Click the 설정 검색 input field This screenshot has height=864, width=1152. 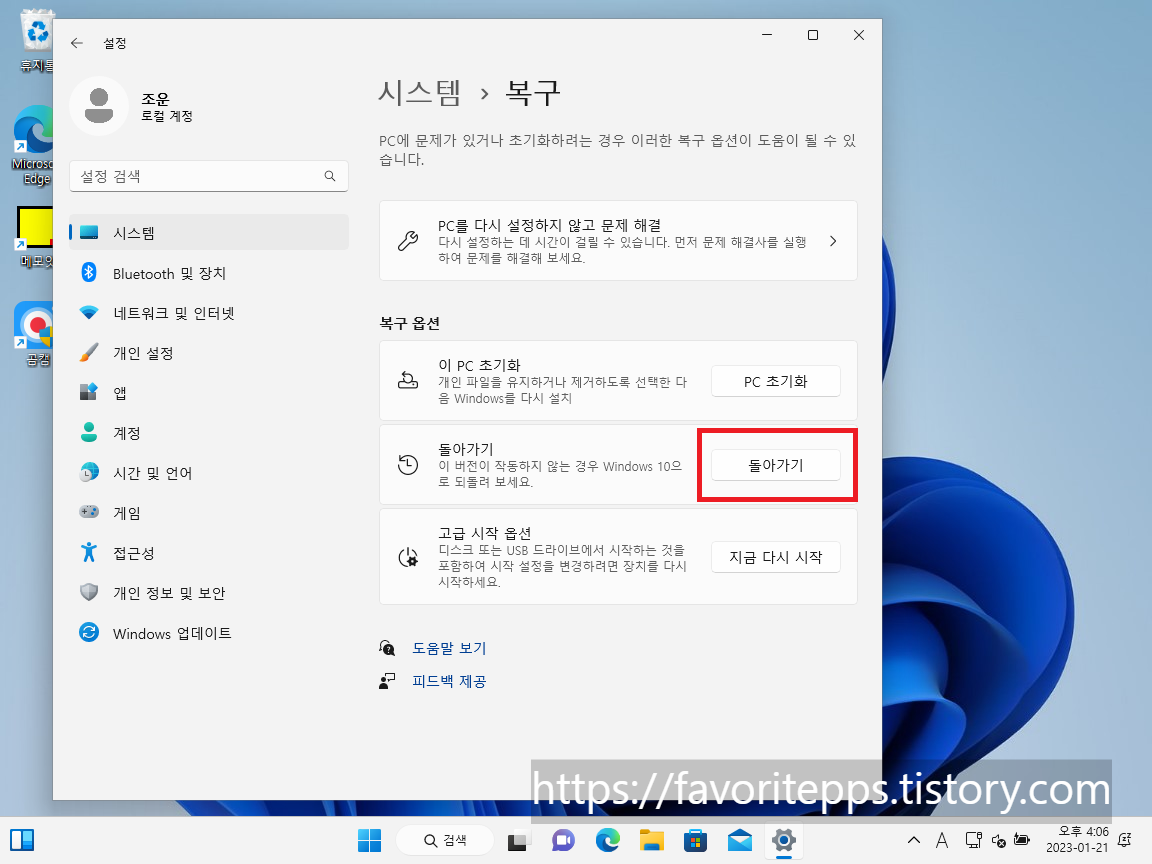coord(209,176)
